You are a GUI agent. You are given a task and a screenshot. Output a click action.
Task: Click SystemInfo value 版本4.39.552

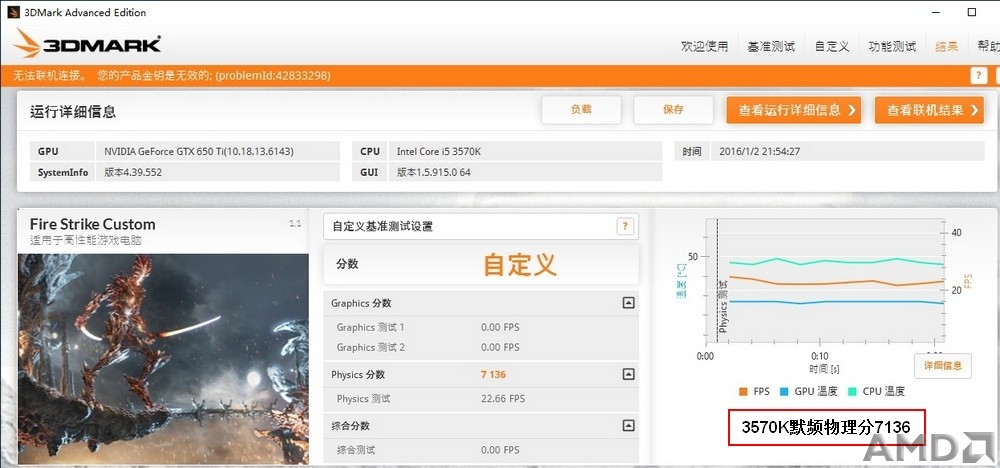(135, 172)
